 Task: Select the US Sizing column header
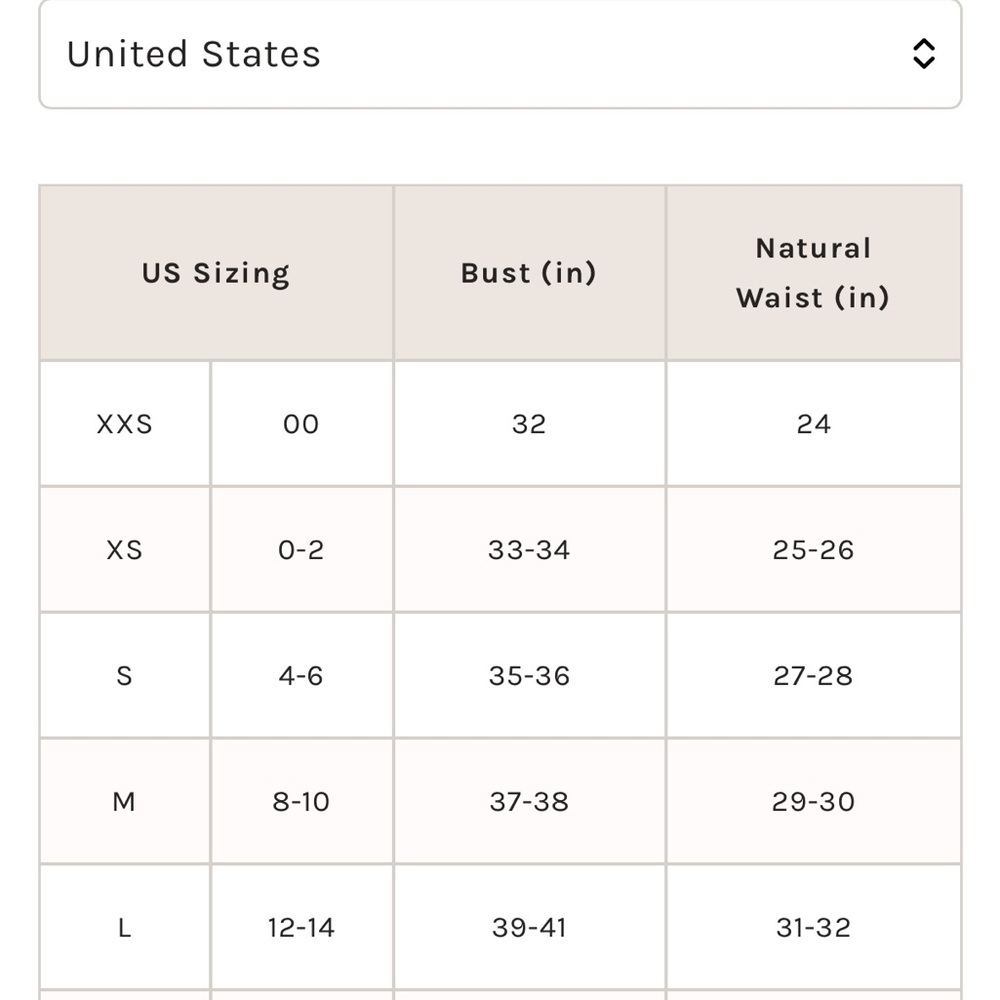(x=216, y=273)
